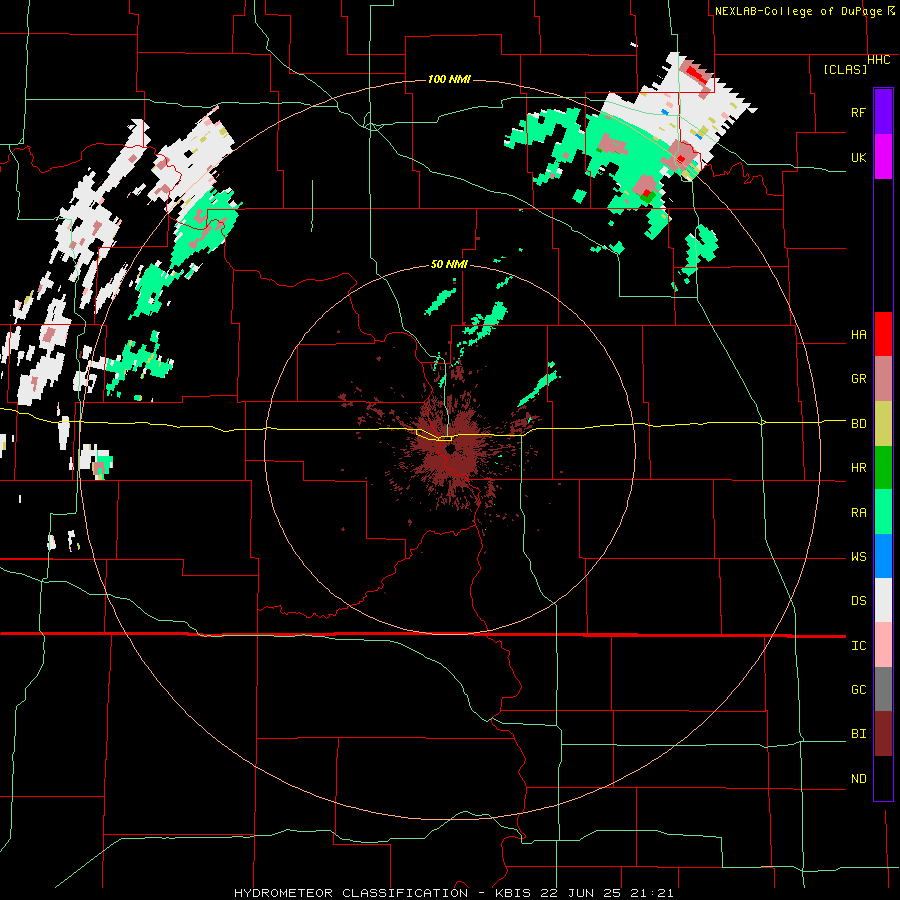This screenshot has height=900, width=900.
Task: Click the [CLAS] label
Action: (x=845, y=70)
